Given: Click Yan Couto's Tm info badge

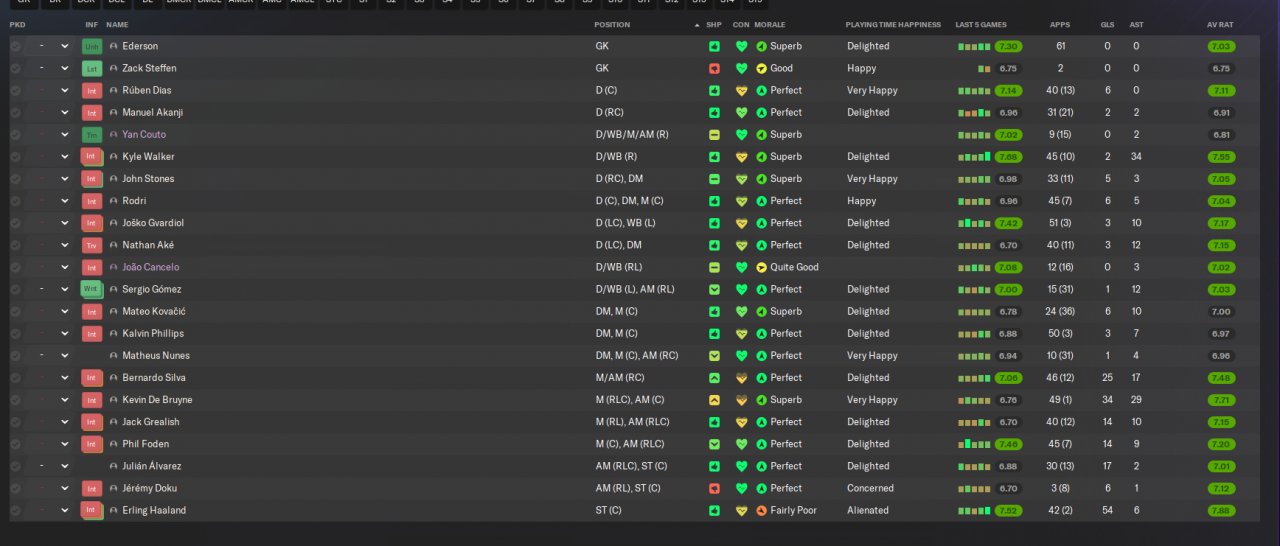Looking at the screenshot, I should (92, 135).
